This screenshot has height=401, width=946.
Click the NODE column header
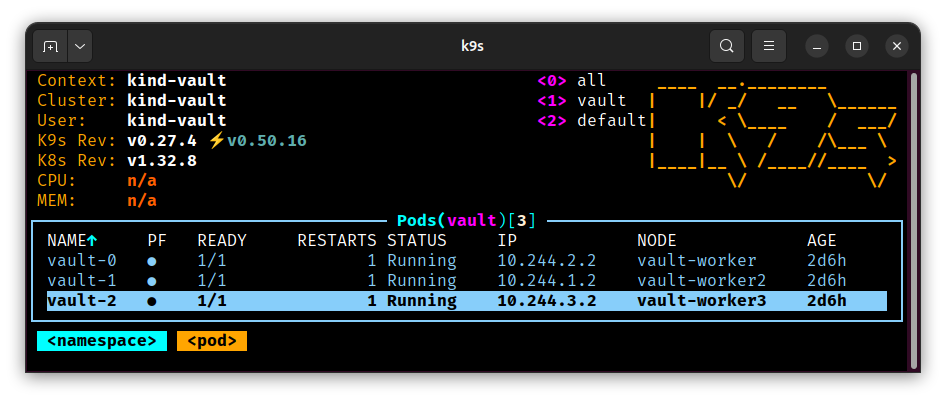tap(656, 241)
